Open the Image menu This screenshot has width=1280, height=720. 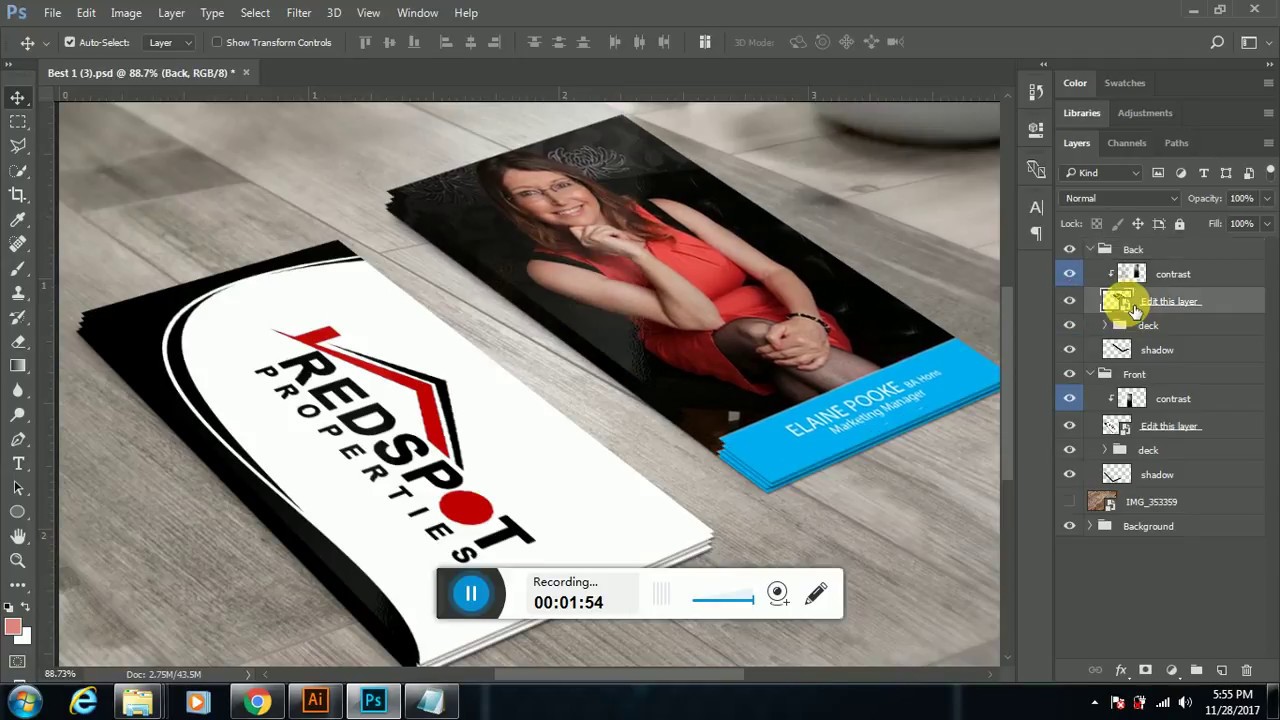(126, 13)
